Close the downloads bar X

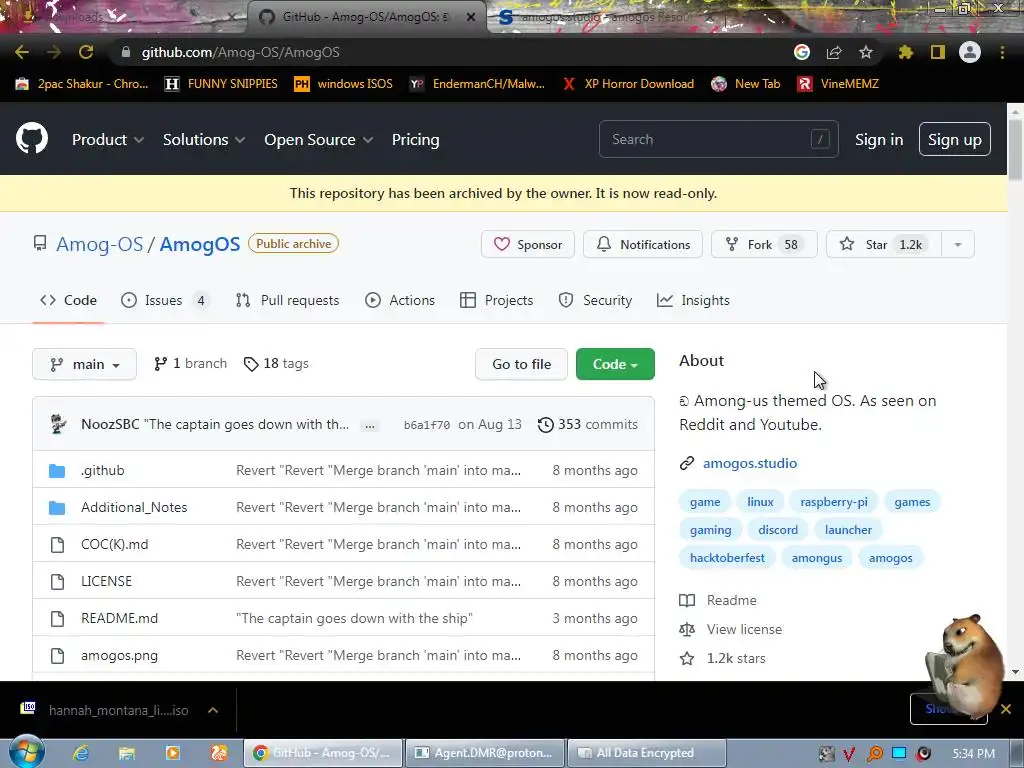[1006, 709]
